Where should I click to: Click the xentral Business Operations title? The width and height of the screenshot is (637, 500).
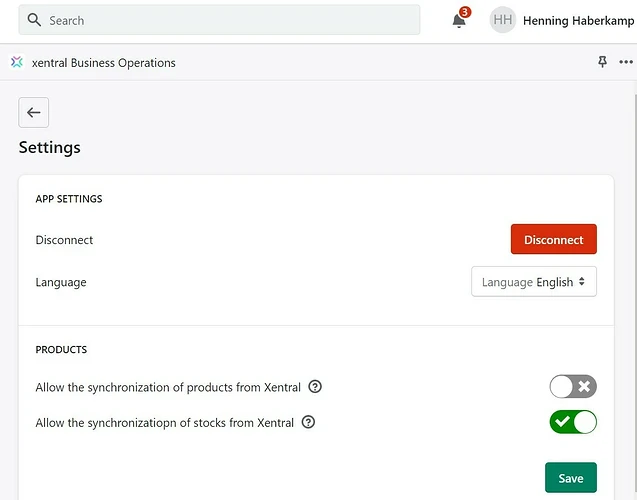[x=104, y=63]
